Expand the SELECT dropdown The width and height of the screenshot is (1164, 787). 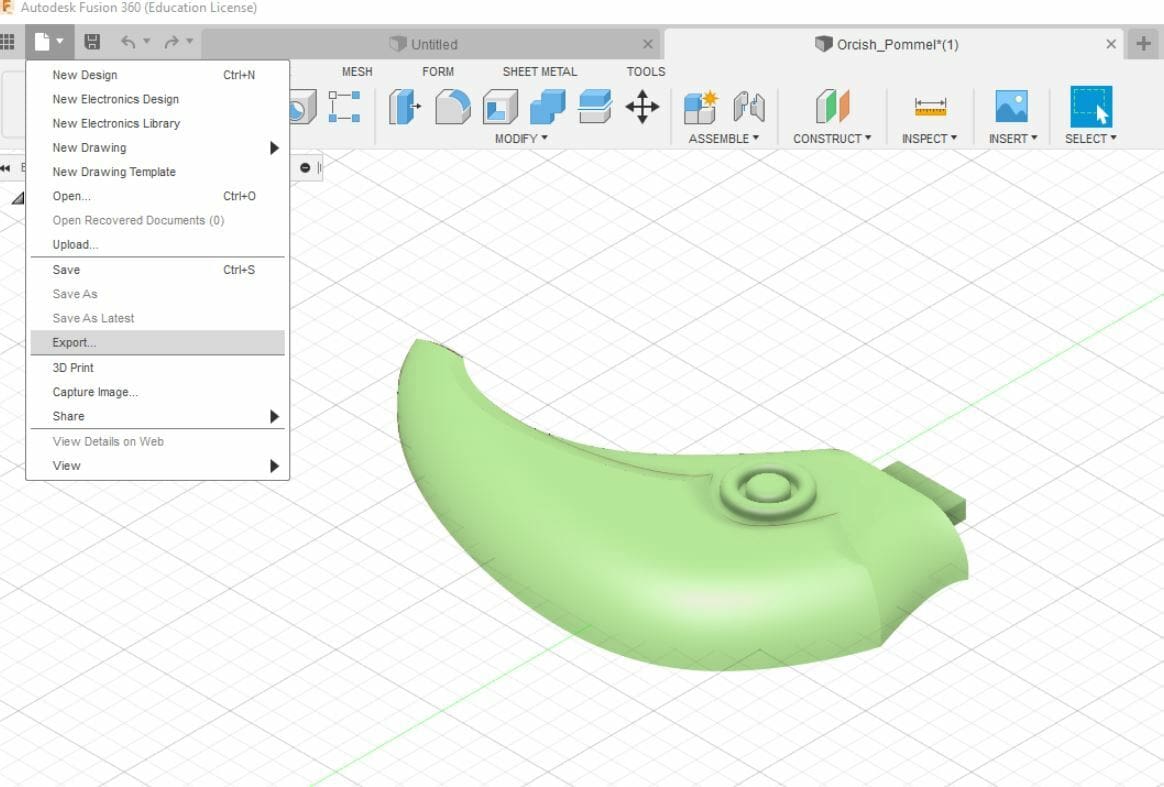pyautogui.click(x=1091, y=139)
